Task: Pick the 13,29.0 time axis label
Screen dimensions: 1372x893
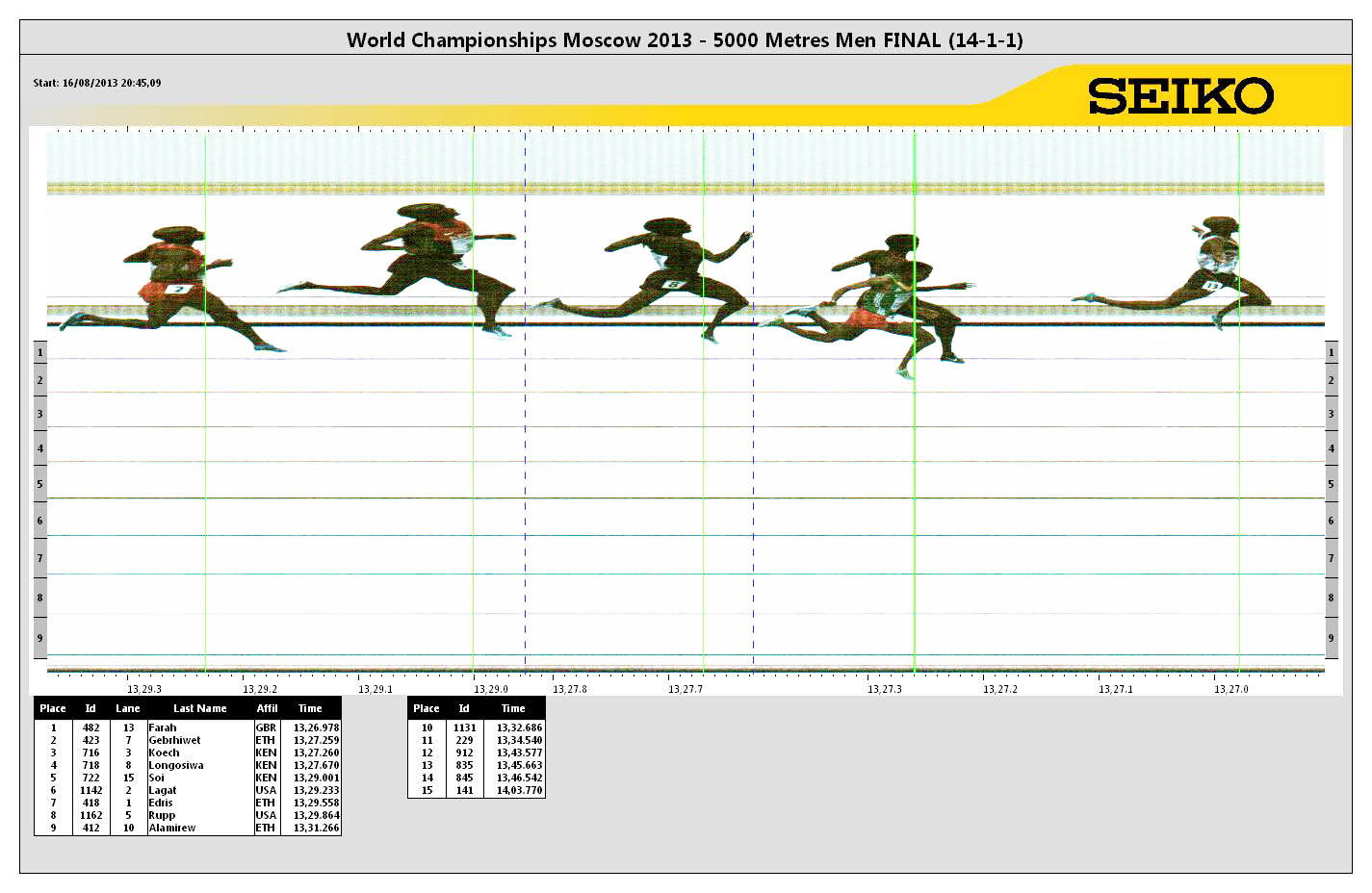Action: [x=491, y=689]
